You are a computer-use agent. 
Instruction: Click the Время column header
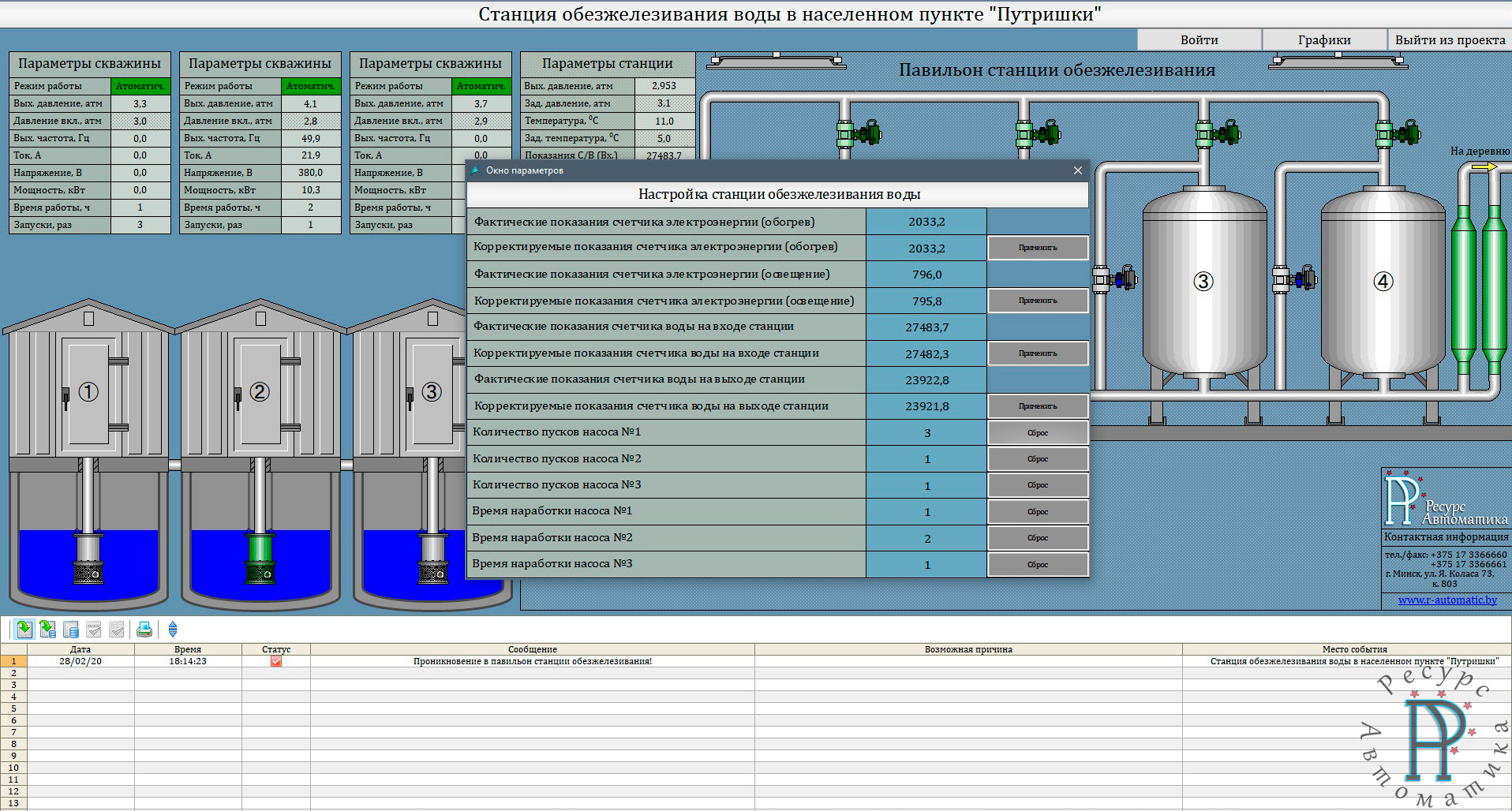tap(188, 649)
